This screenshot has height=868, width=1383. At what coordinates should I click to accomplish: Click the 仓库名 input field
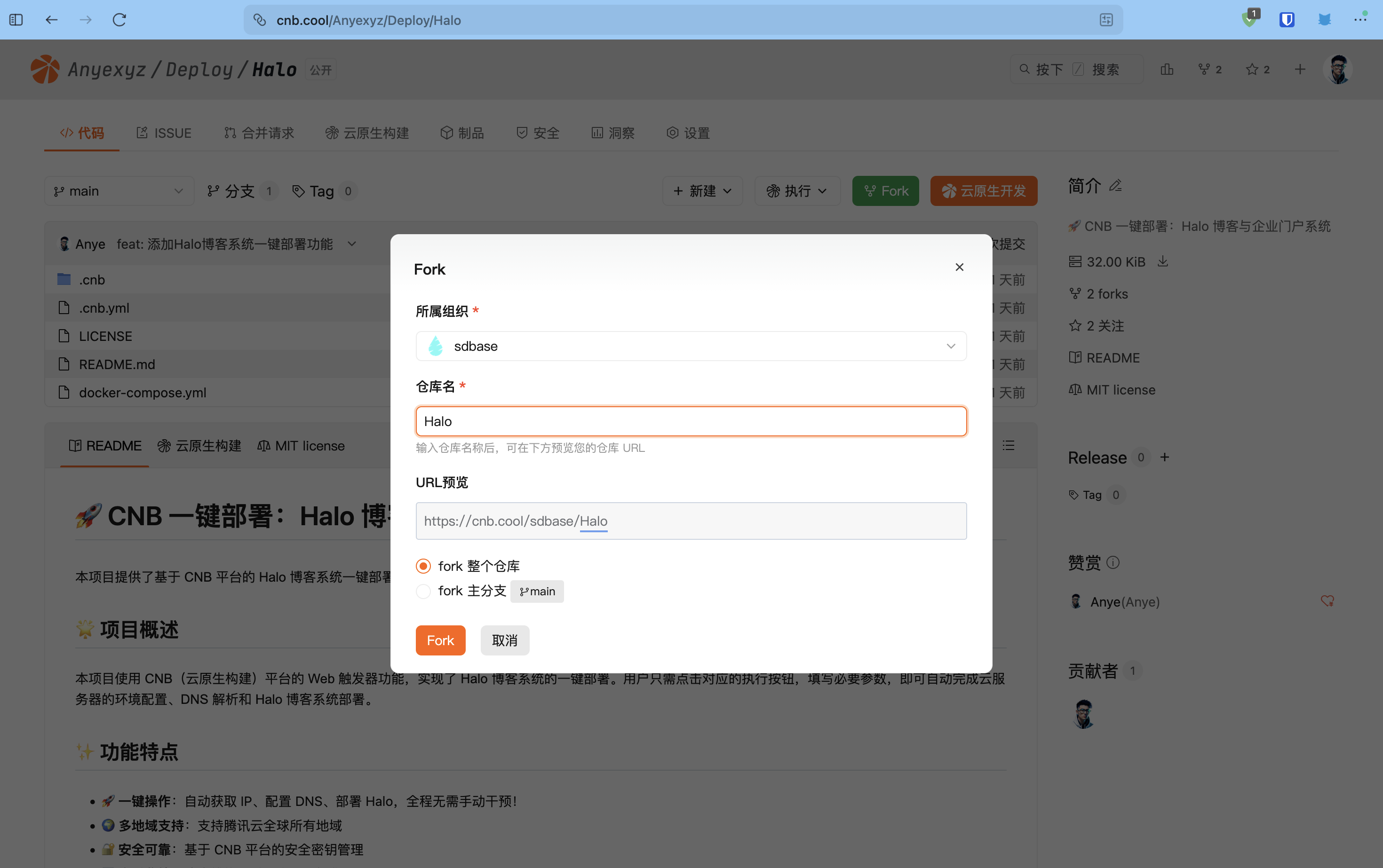pyautogui.click(x=691, y=421)
